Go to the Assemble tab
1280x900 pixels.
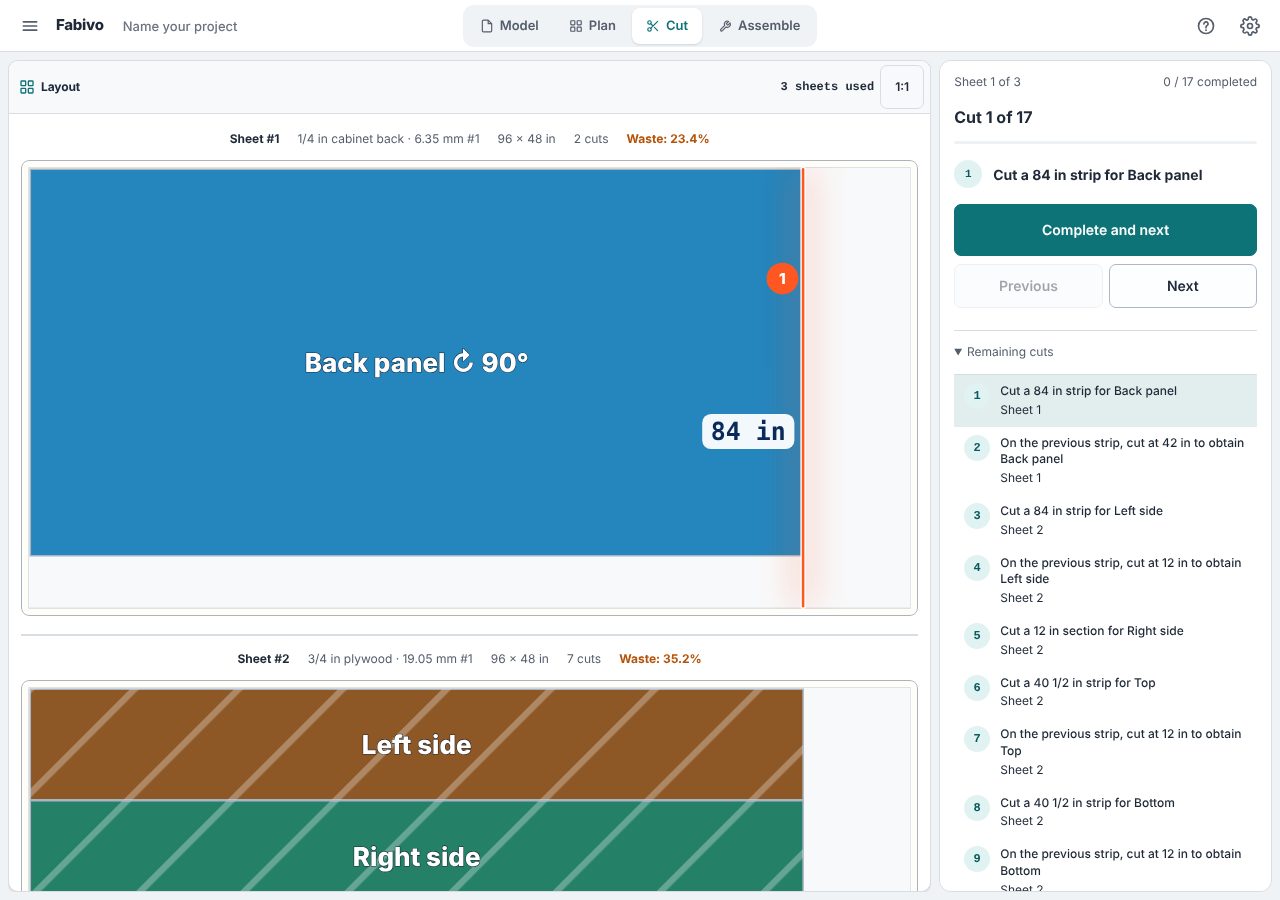tap(759, 26)
